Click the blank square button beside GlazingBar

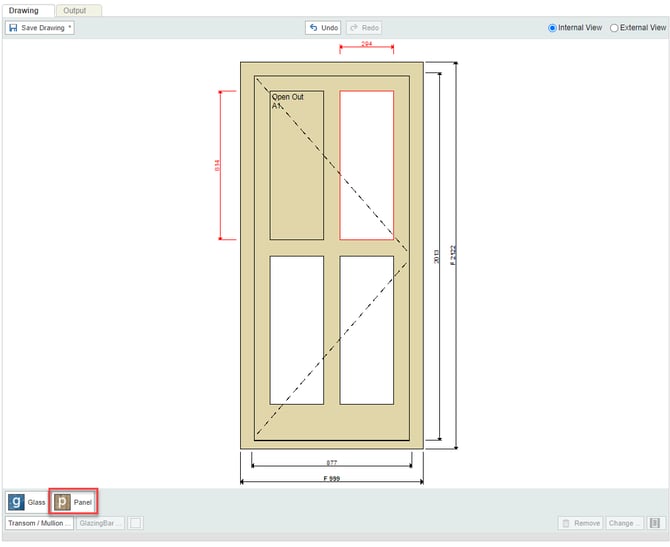coord(135,523)
